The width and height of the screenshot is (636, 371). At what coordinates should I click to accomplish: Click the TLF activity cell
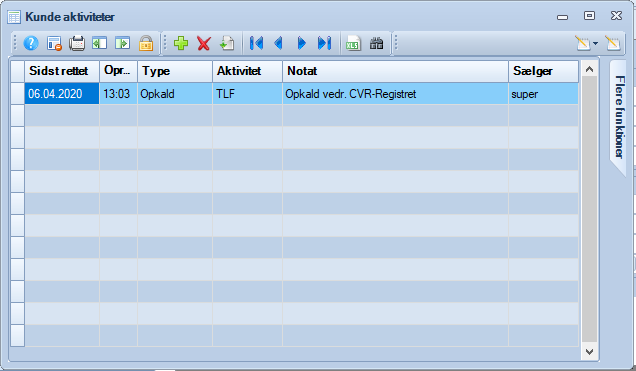[x=247, y=94]
